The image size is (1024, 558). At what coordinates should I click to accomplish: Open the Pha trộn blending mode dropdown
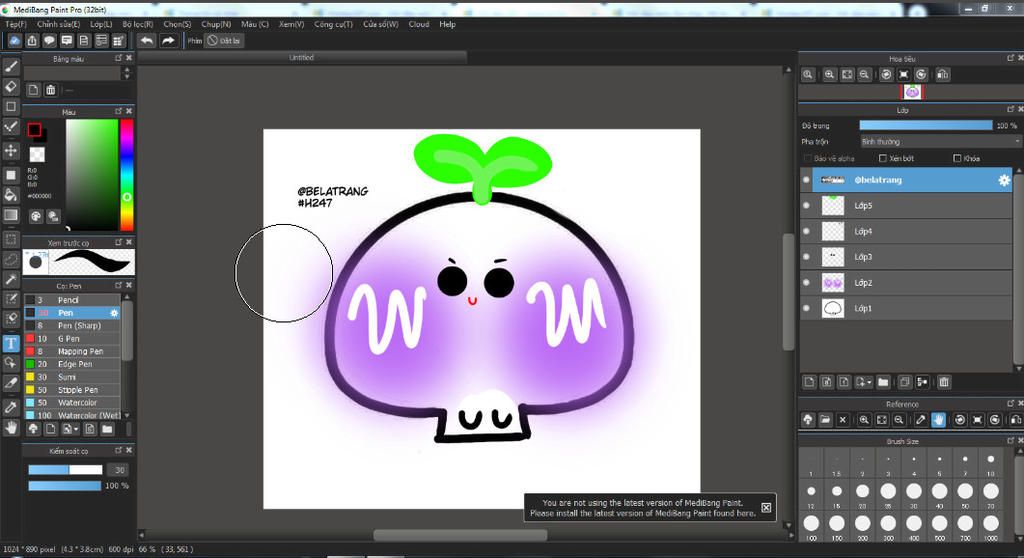coord(940,142)
